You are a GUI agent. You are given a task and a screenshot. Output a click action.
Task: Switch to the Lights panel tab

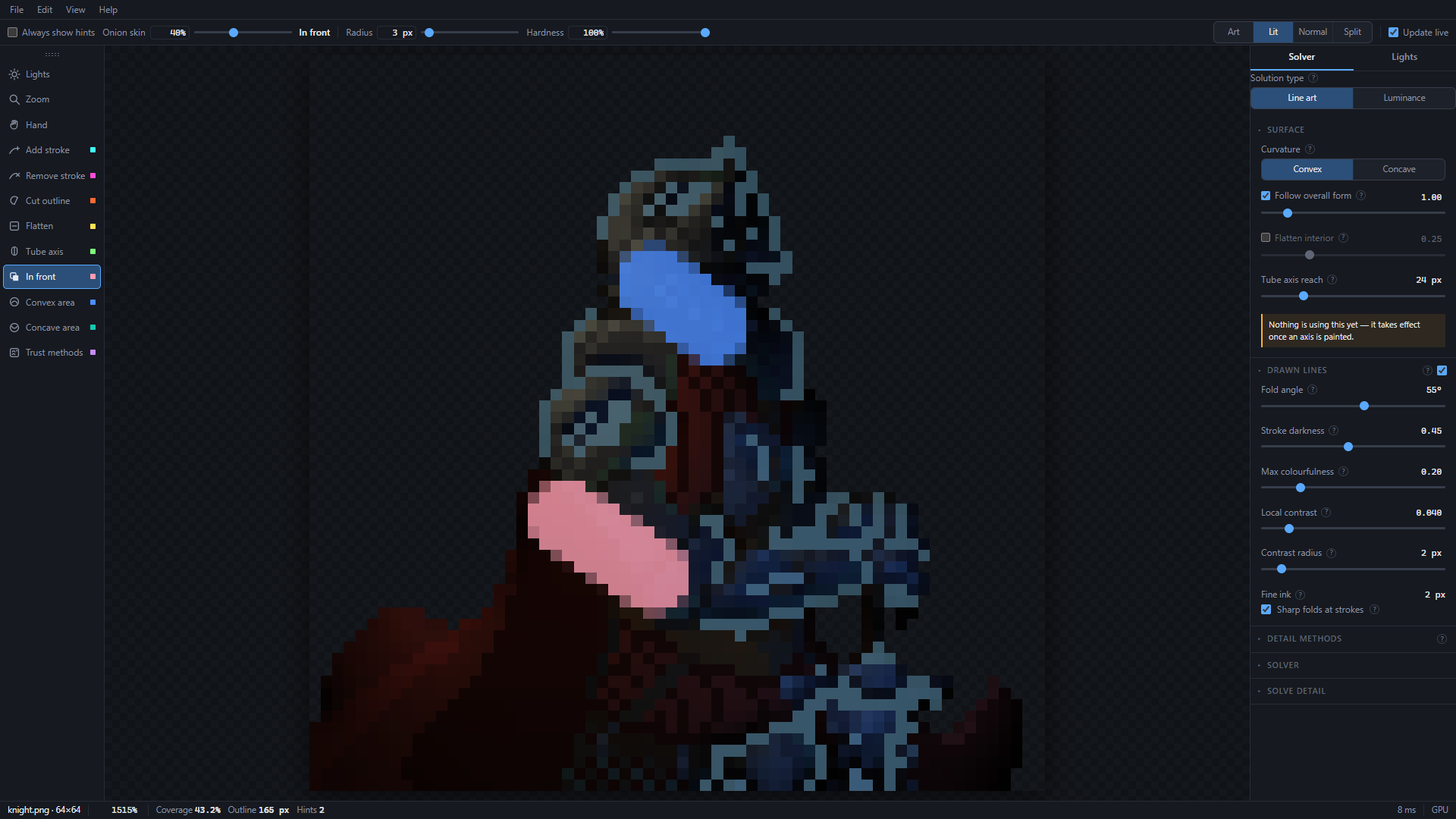[x=1404, y=57]
